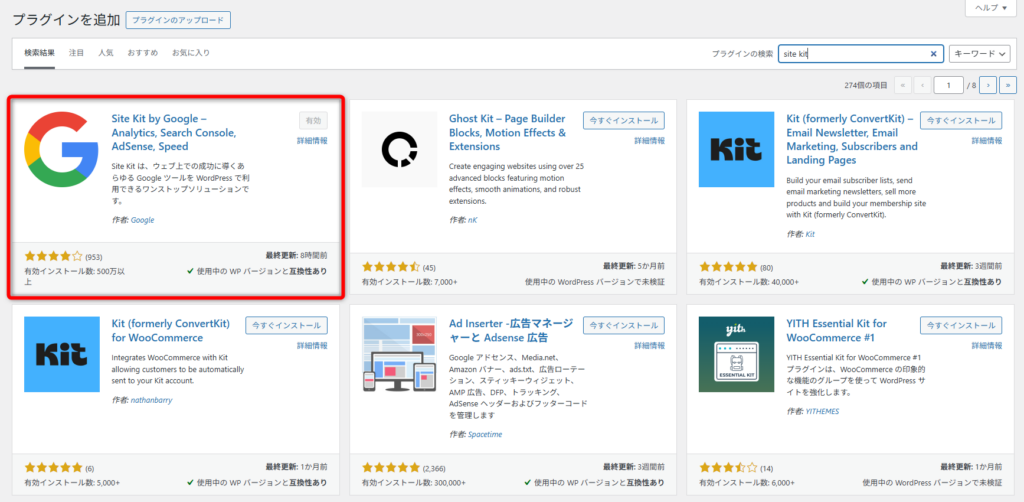Click the 274個の項目 item count text
This screenshot has width=1024, height=502.
[x=866, y=85]
